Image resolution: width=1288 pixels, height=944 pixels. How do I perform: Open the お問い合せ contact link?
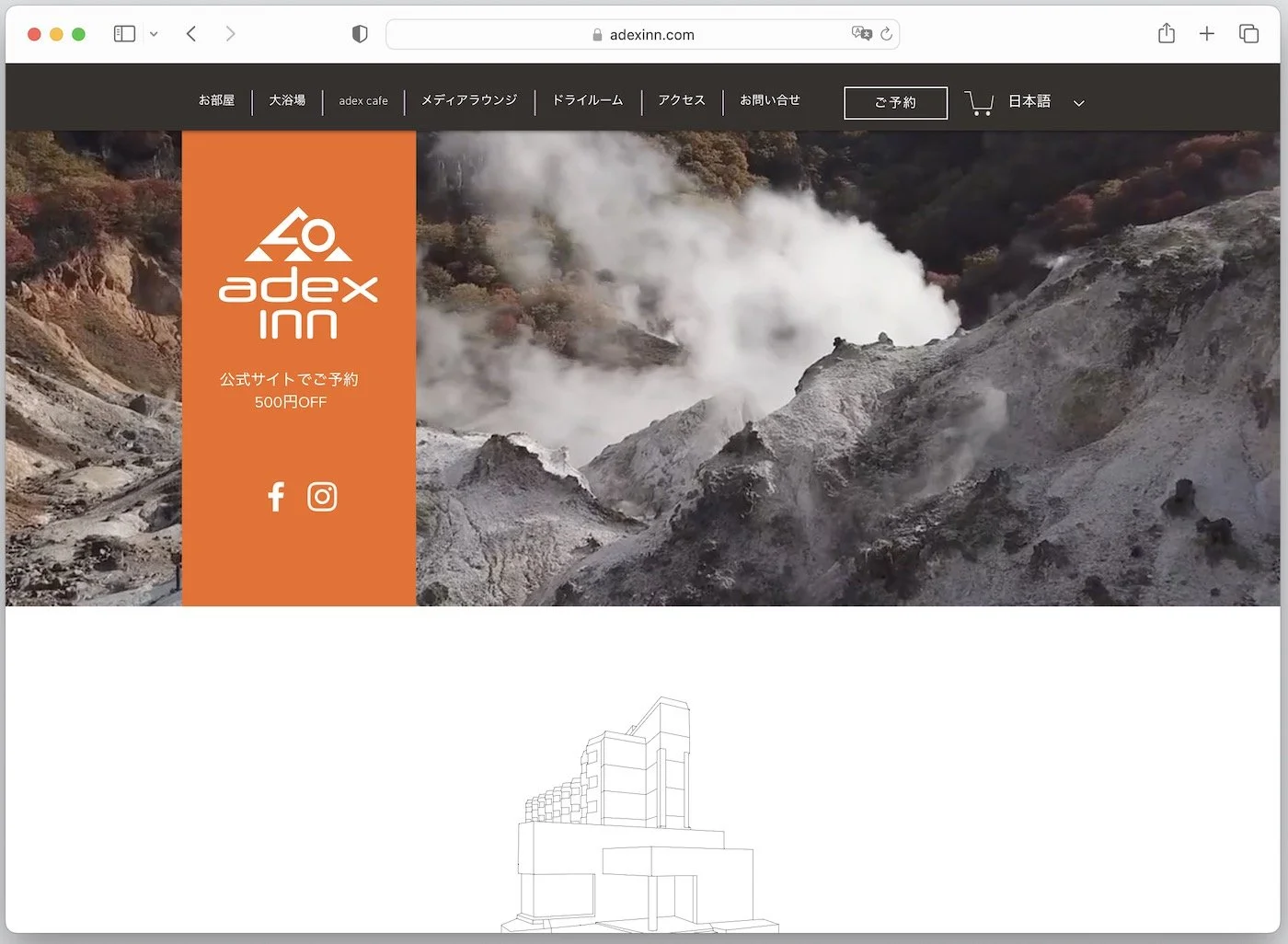pos(771,102)
